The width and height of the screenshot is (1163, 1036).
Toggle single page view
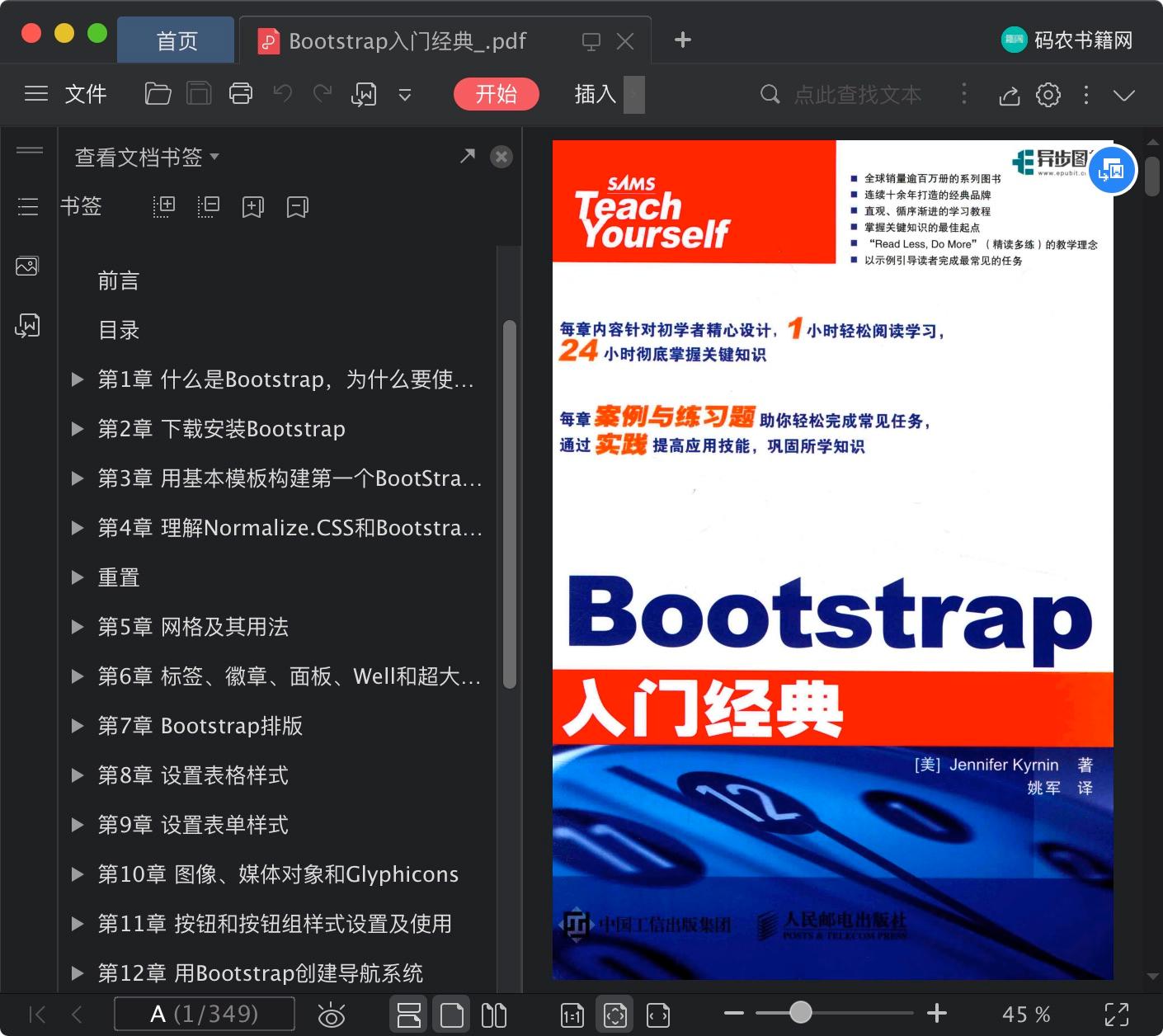click(451, 1015)
